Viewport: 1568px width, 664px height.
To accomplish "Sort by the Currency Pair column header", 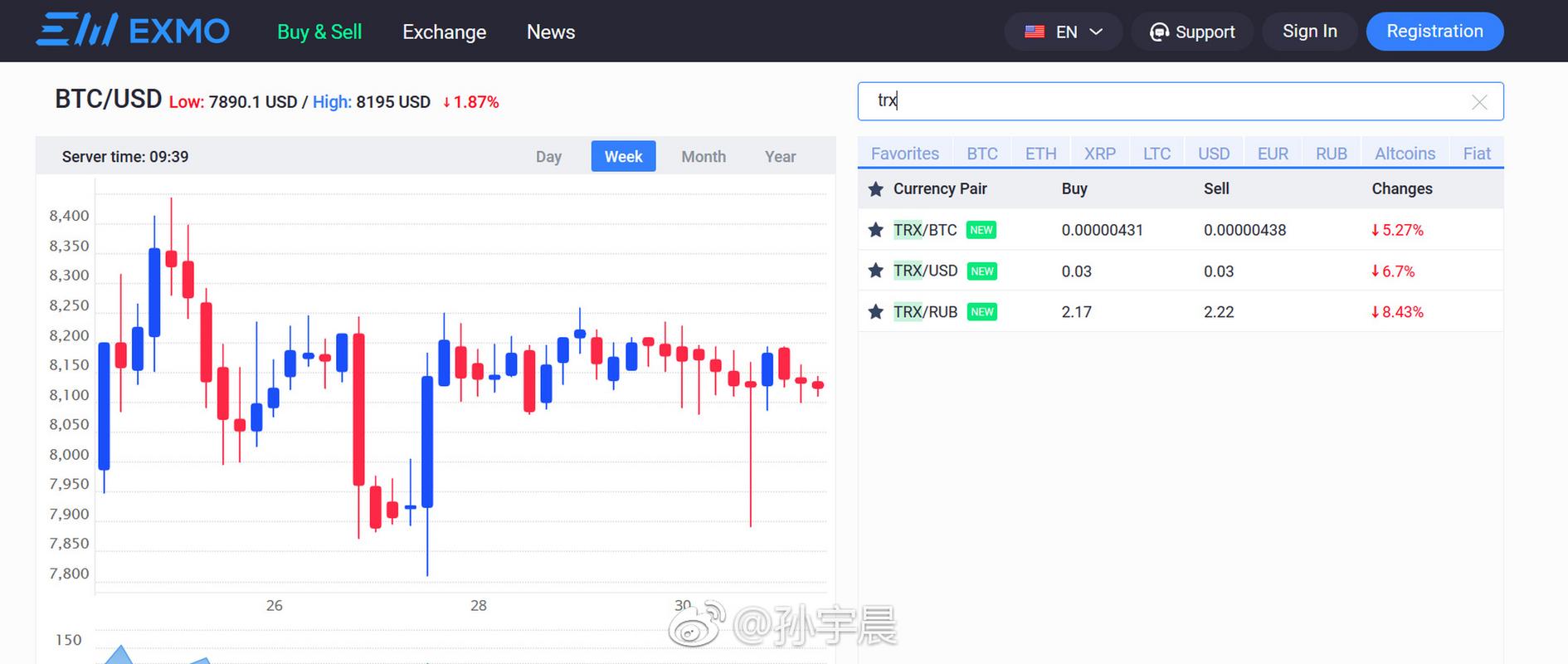I will (940, 188).
